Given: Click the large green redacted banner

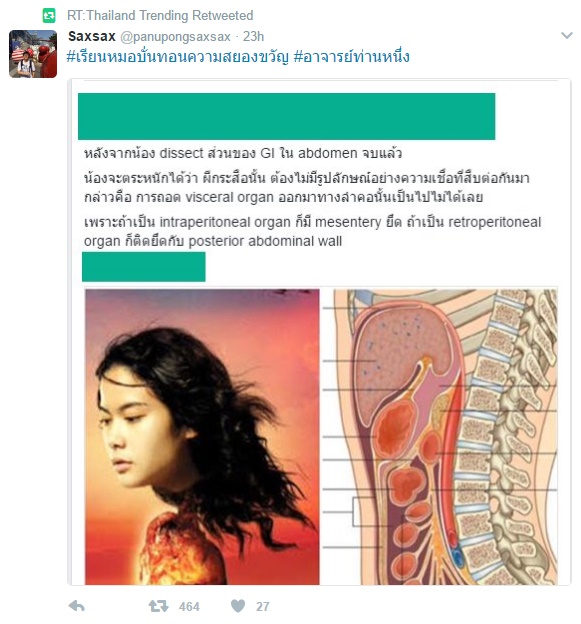Looking at the screenshot, I should pyautogui.click(x=287, y=116).
